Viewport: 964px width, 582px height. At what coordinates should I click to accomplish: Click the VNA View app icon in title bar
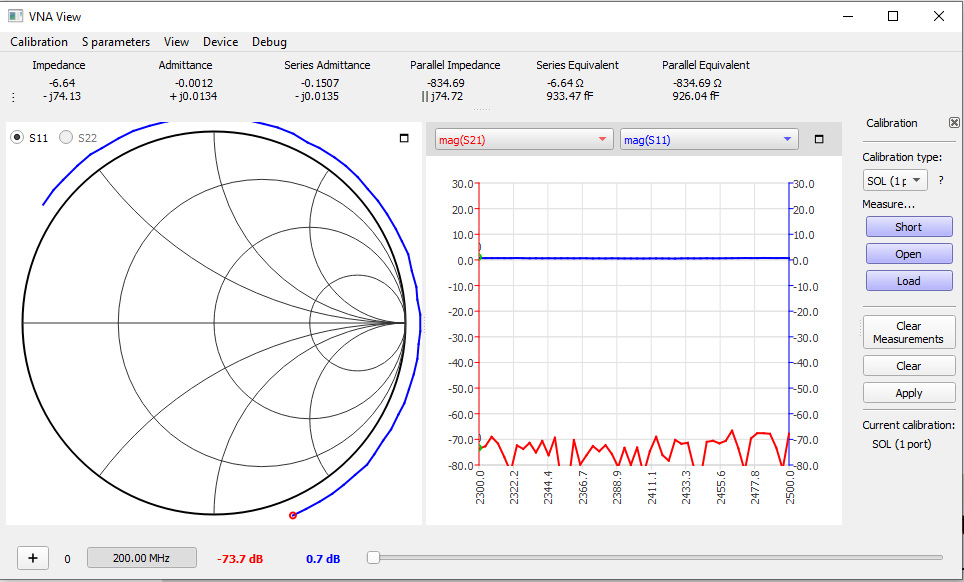pyautogui.click(x=15, y=16)
